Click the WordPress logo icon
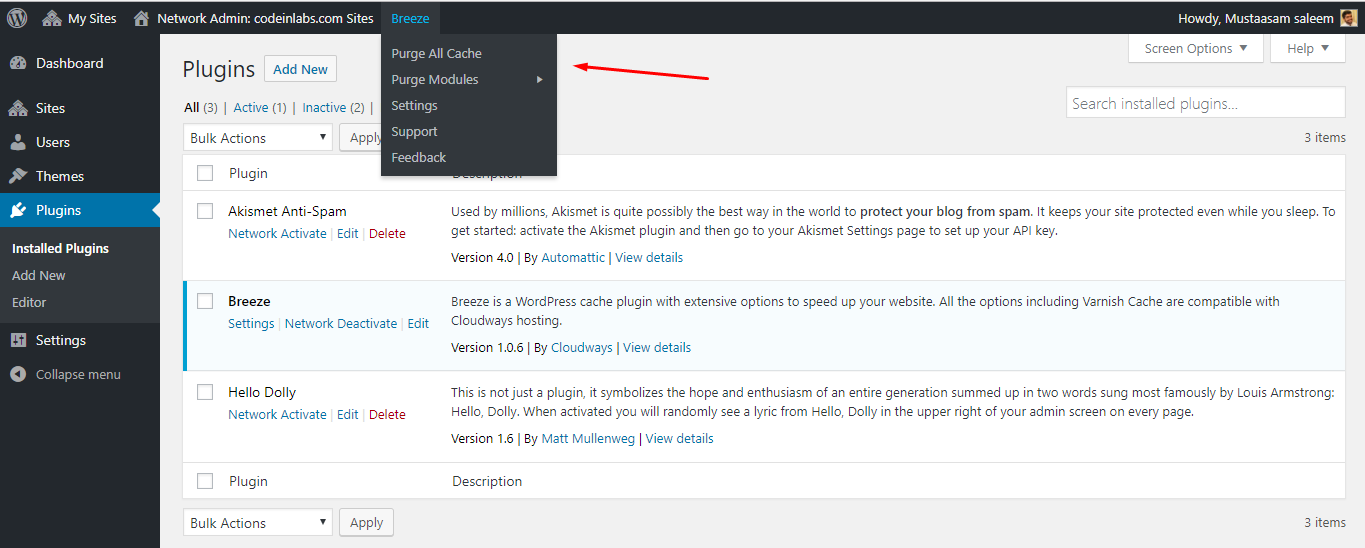The image size is (1365, 548). click(17, 18)
